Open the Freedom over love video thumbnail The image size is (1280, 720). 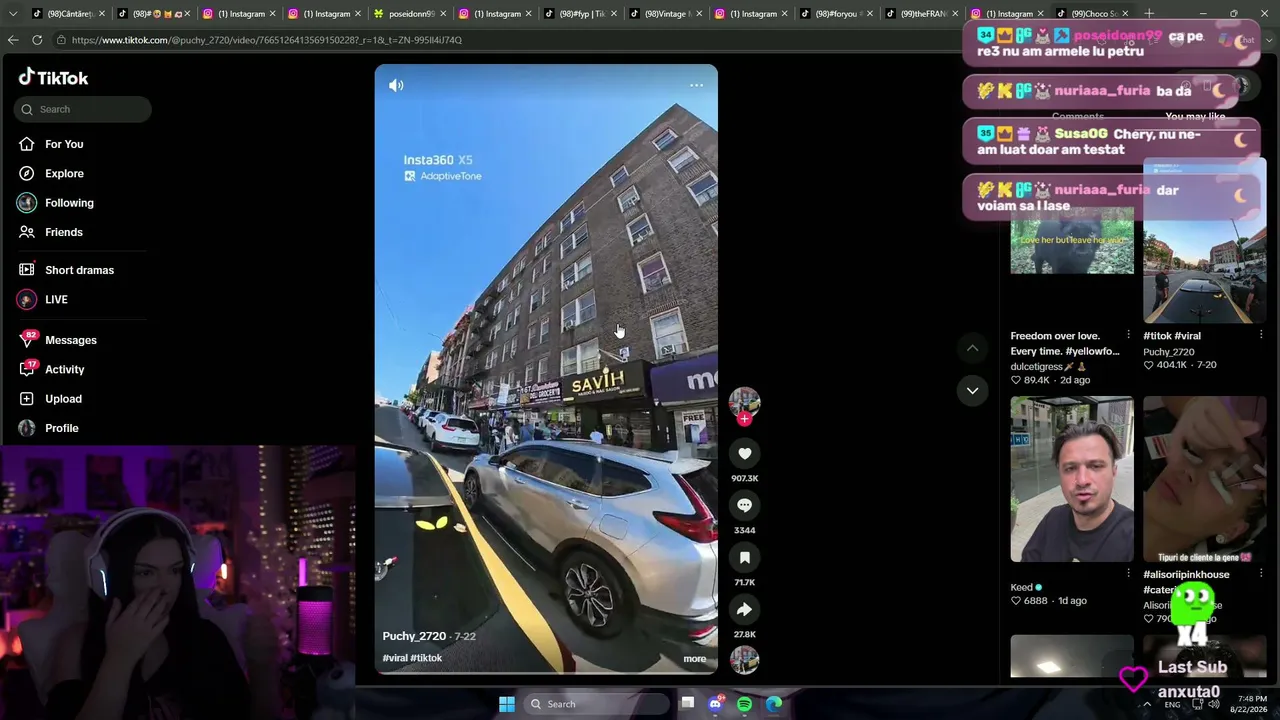pos(1072,240)
